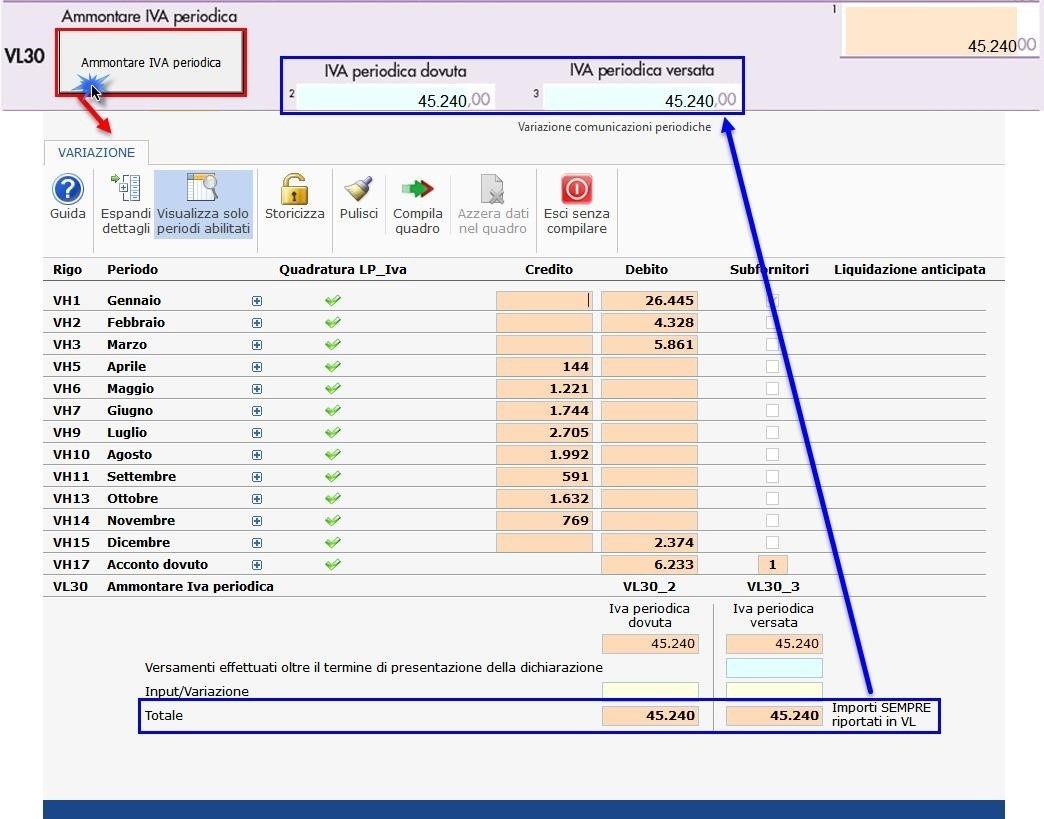Click the Compila quadro arrow icon

tap(417, 189)
